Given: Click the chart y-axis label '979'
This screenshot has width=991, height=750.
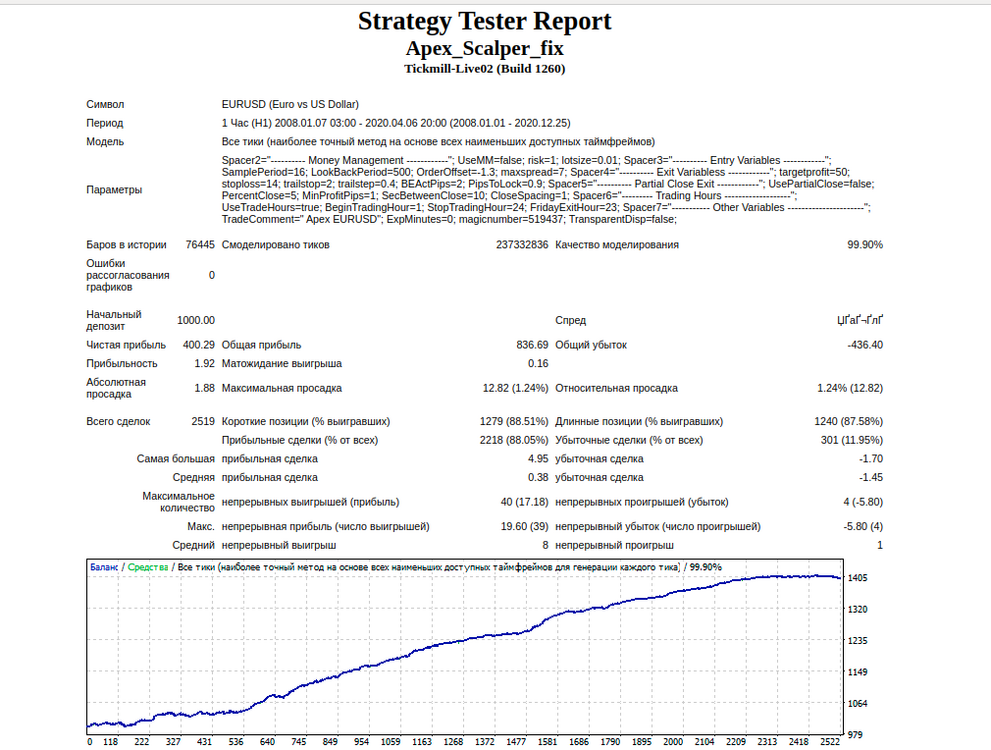Looking at the screenshot, I should pos(855,734).
